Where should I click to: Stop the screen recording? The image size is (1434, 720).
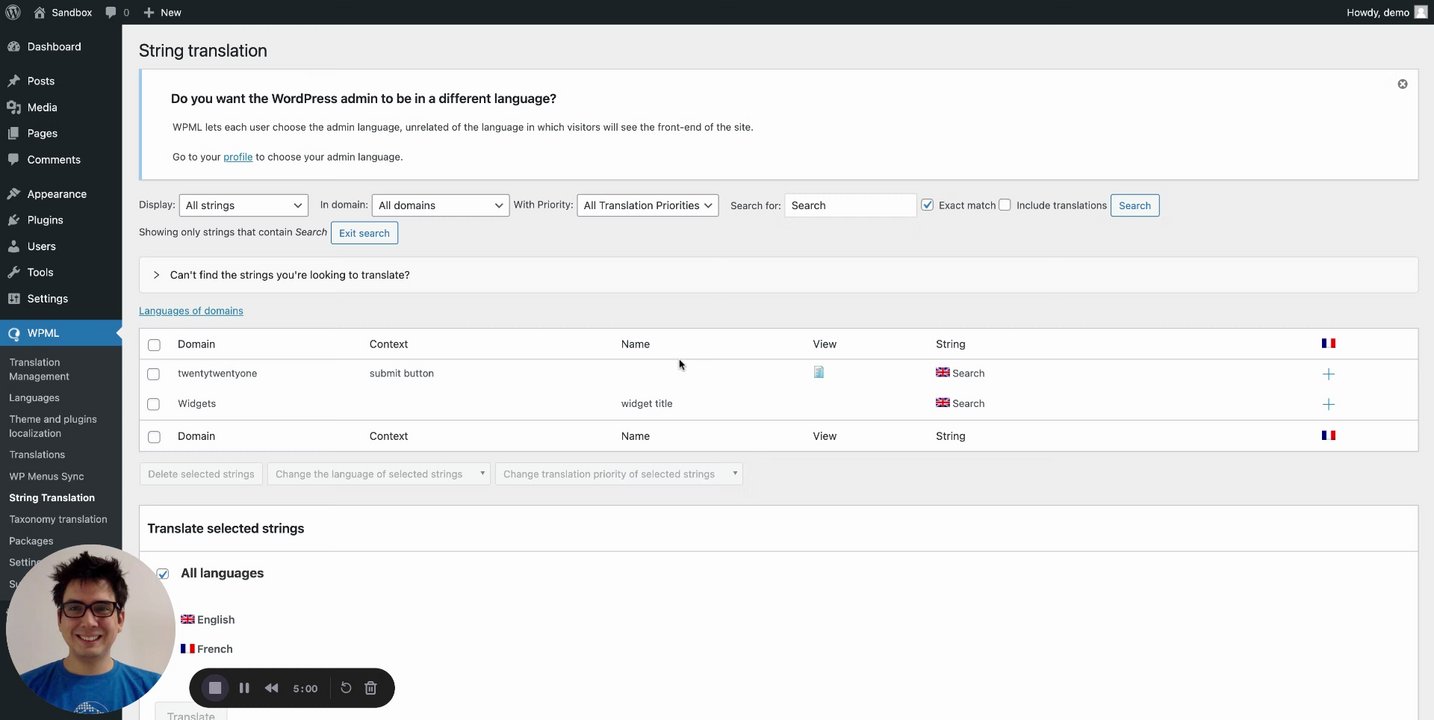tap(214, 688)
